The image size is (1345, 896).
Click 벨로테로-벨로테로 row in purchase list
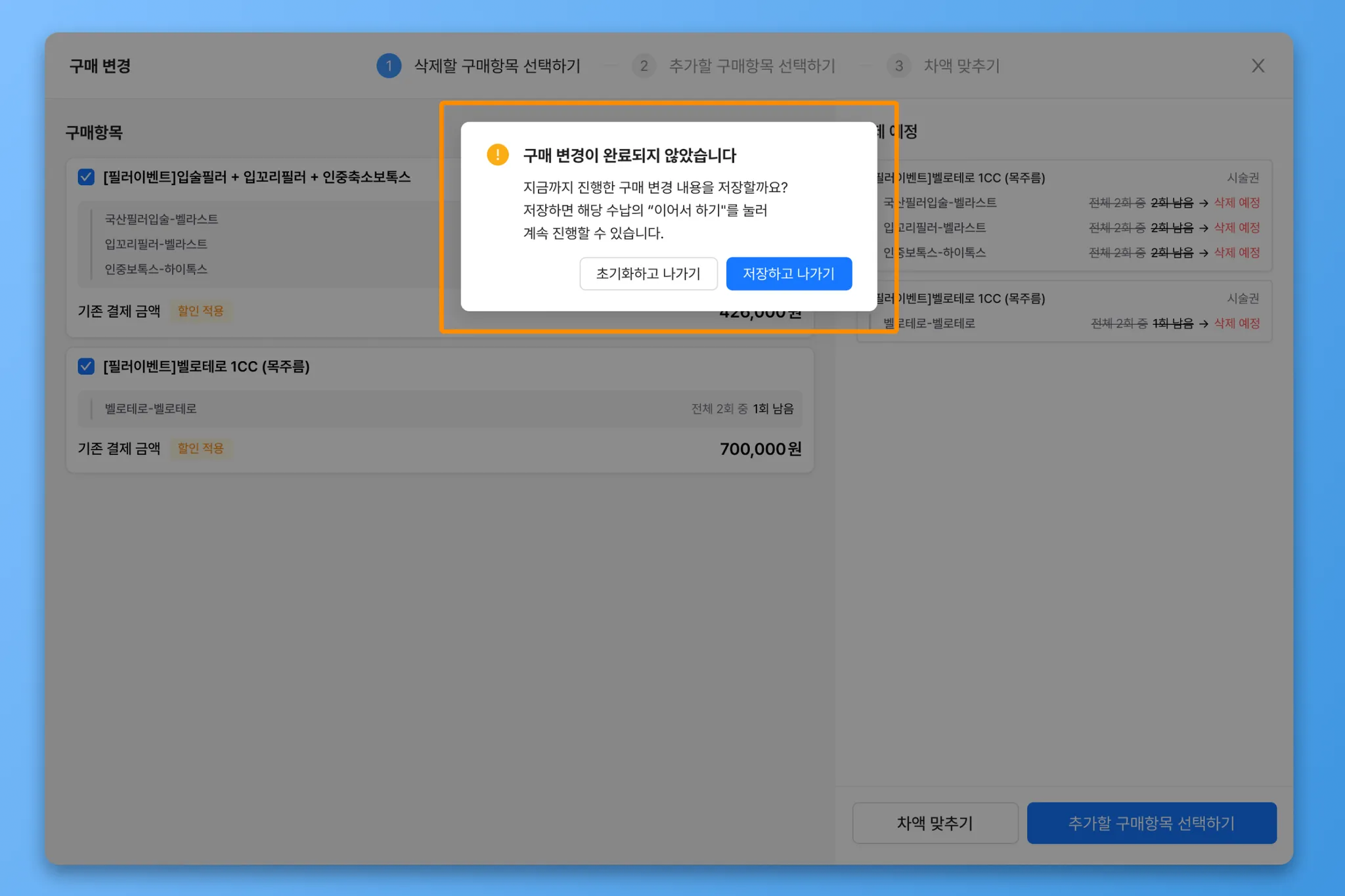coord(150,409)
